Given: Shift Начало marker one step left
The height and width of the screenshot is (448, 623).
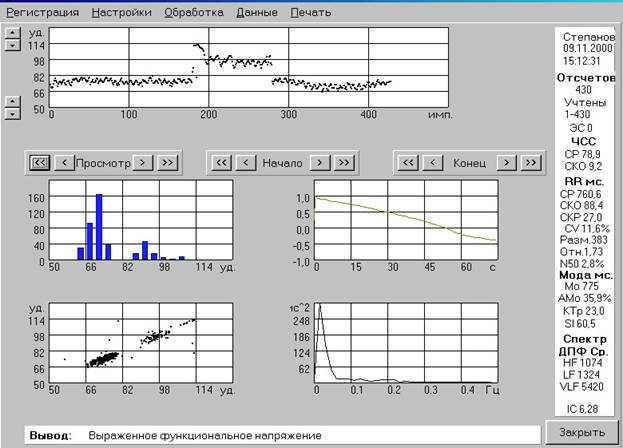Looking at the screenshot, I should click(x=246, y=162).
